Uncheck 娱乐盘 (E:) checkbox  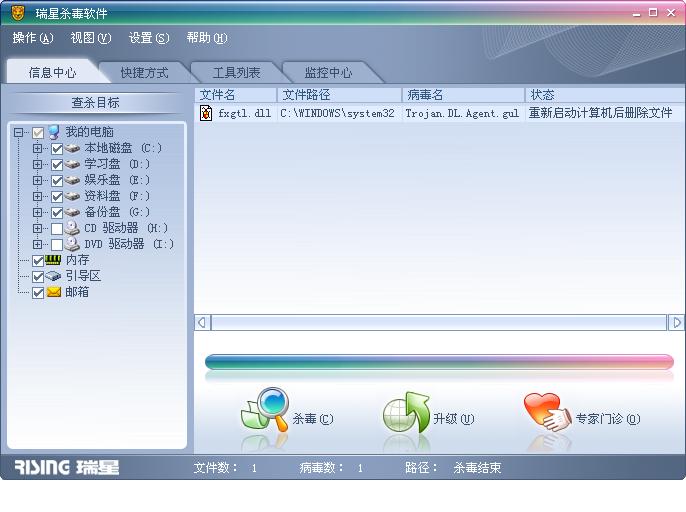57,181
